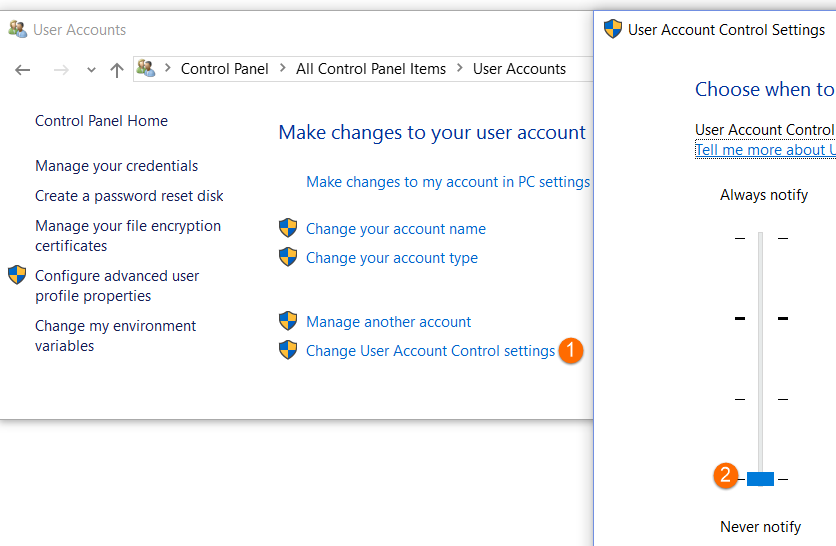Set UAC slider to third tick level

761,399
